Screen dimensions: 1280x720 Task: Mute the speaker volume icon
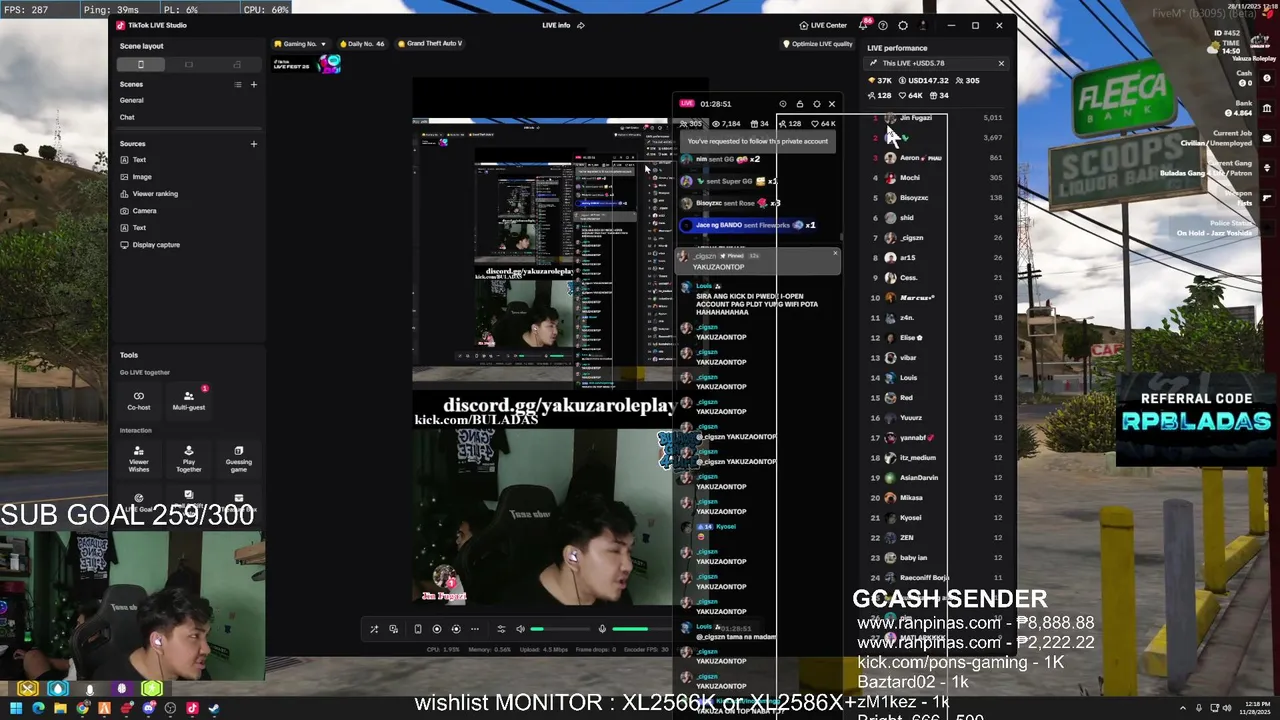[520, 629]
